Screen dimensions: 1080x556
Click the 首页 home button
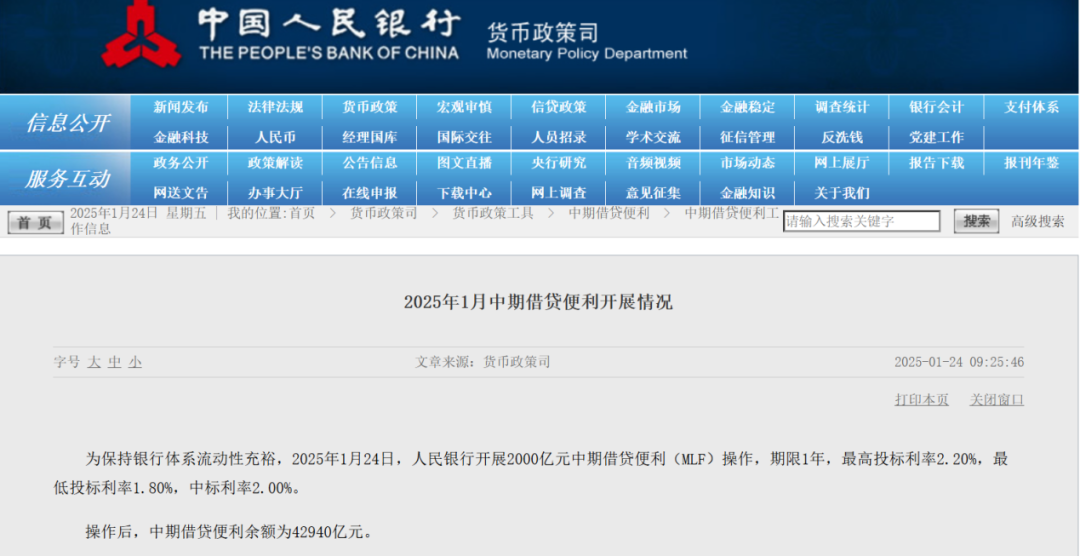point(35,222)
